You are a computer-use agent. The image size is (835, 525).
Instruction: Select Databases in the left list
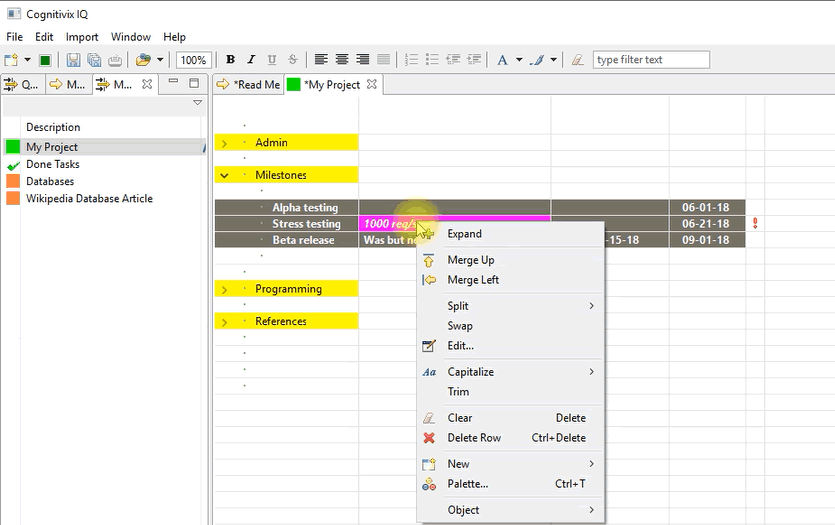[x=50, y=181]
